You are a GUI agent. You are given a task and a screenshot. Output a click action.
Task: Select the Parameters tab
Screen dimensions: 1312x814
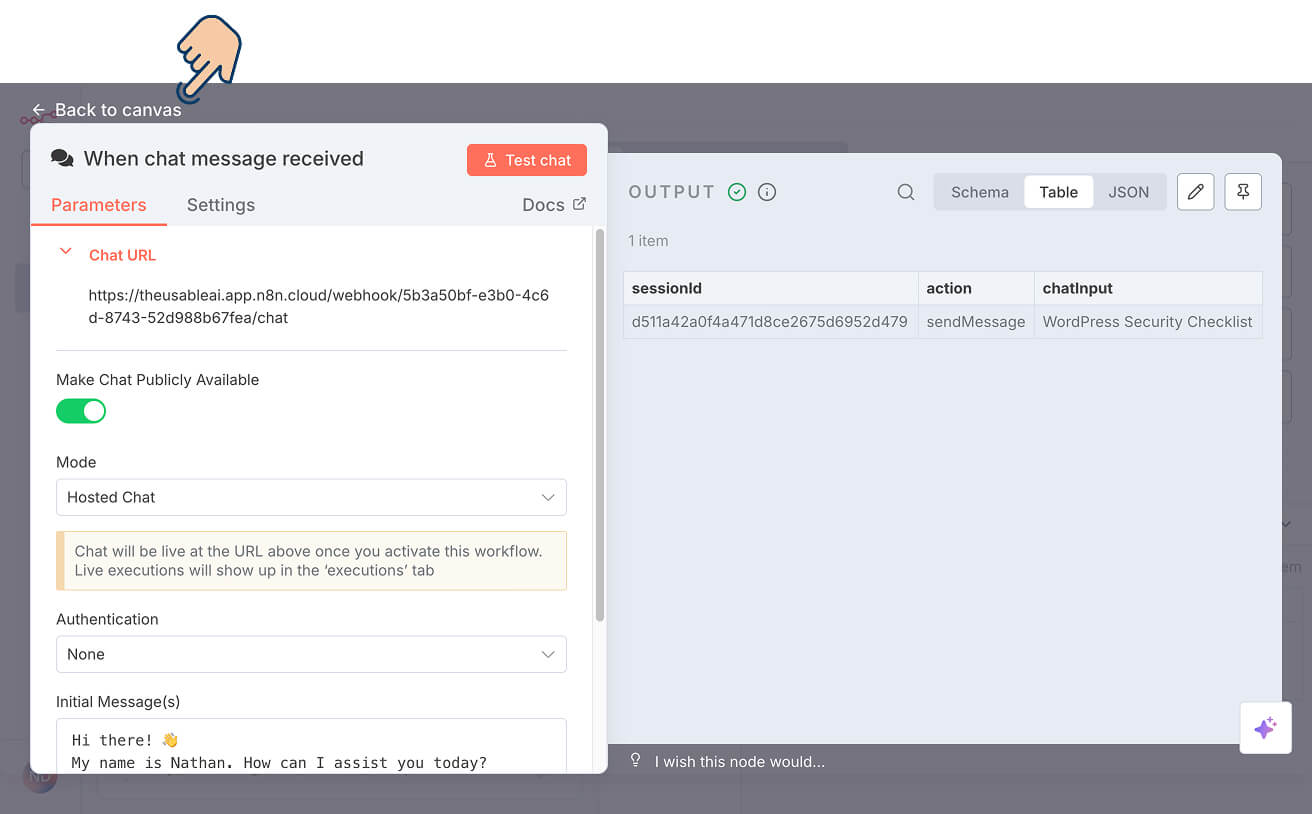(x=98, y=204)
